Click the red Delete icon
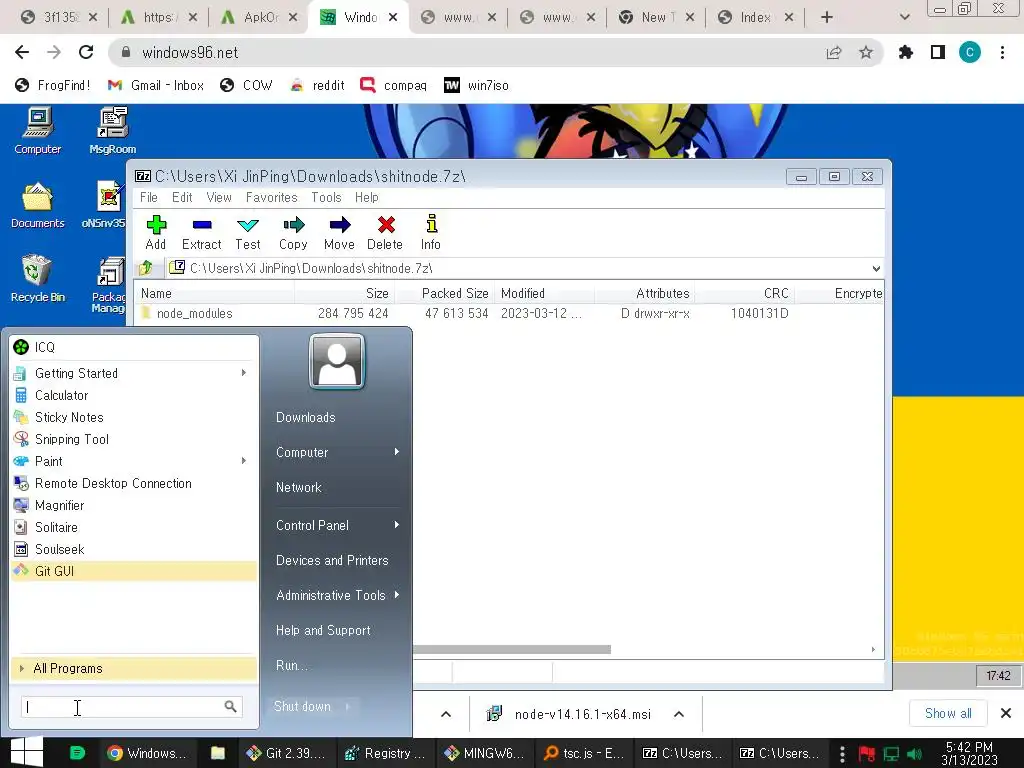The height and width of the screenshot is (768, 1024). 385,233
